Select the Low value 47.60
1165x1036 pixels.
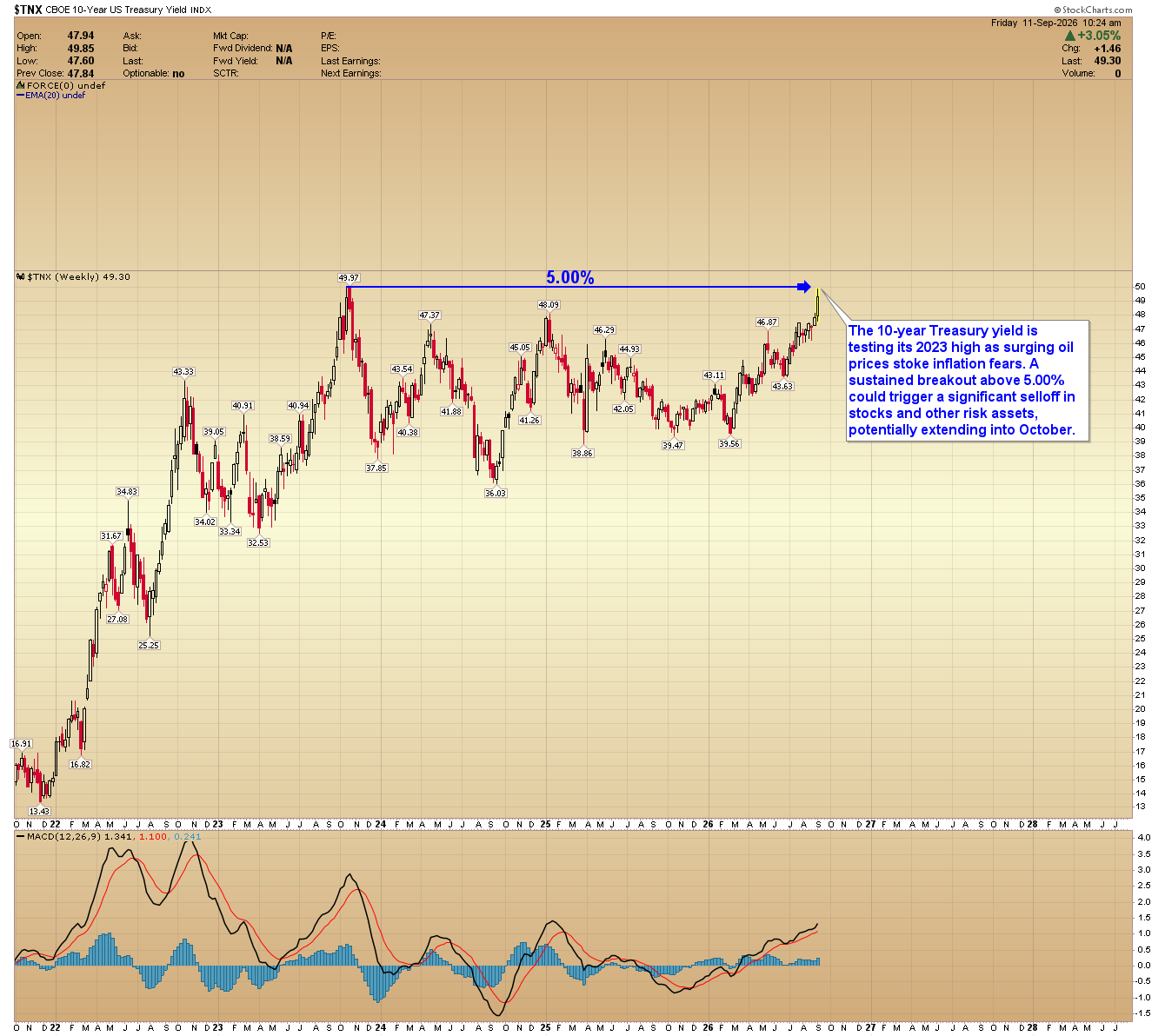pyautogui.click(x=81, y=61)
